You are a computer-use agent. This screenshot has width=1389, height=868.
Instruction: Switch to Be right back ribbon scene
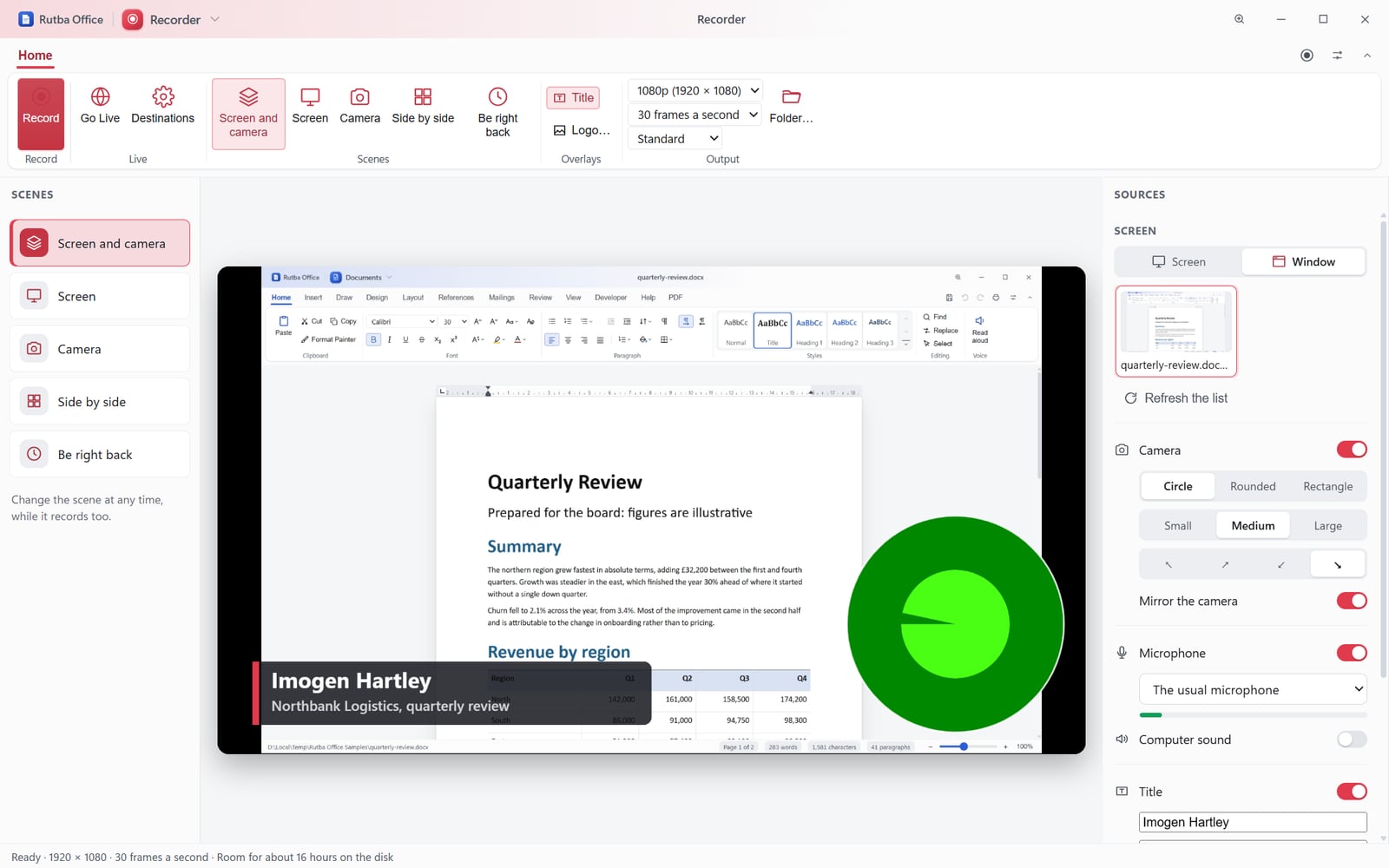coord(497,114)
